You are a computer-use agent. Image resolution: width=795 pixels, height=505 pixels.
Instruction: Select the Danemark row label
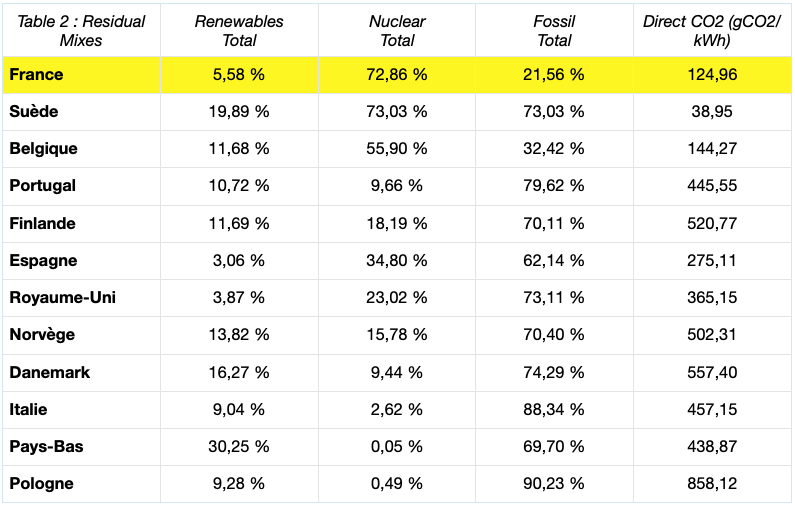[x=49, y=372]
